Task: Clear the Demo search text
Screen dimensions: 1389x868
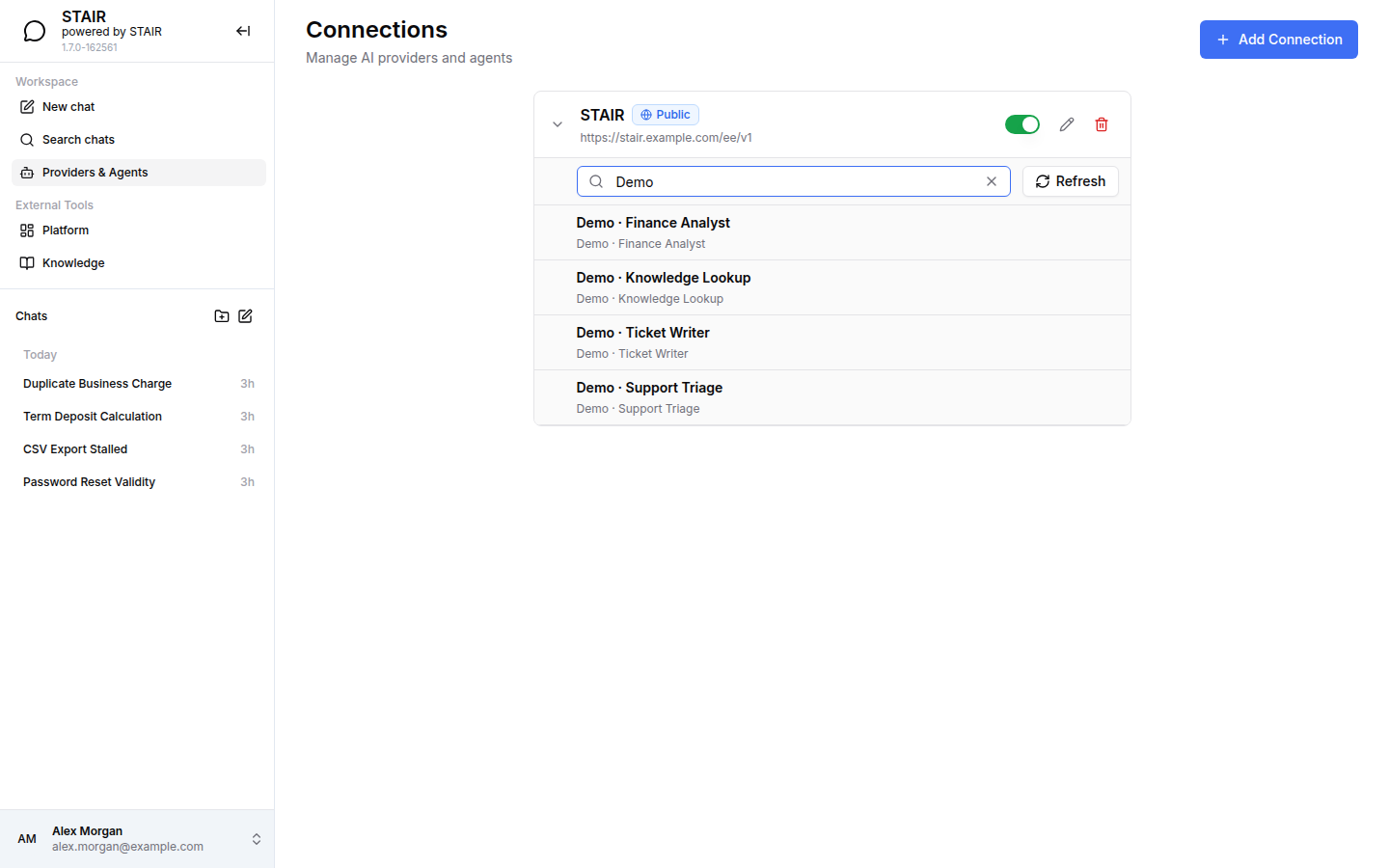Action: point(992,181)
